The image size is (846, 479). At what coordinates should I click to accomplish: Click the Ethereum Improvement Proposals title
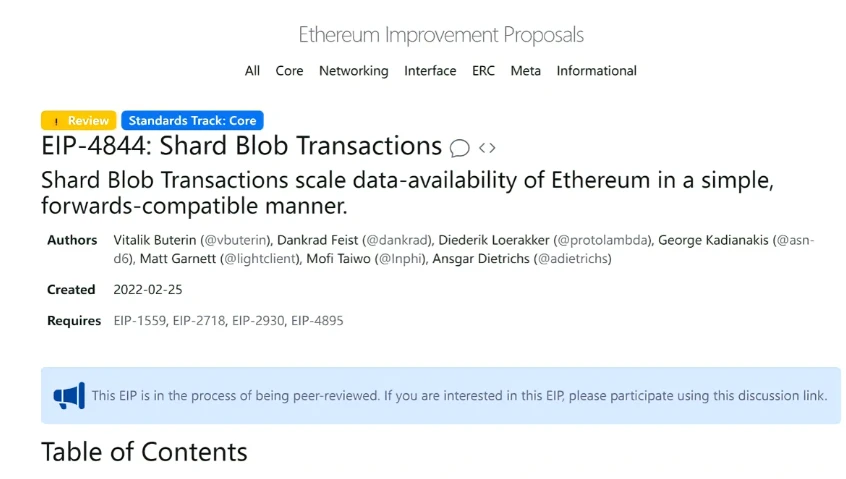click(441, 35)
